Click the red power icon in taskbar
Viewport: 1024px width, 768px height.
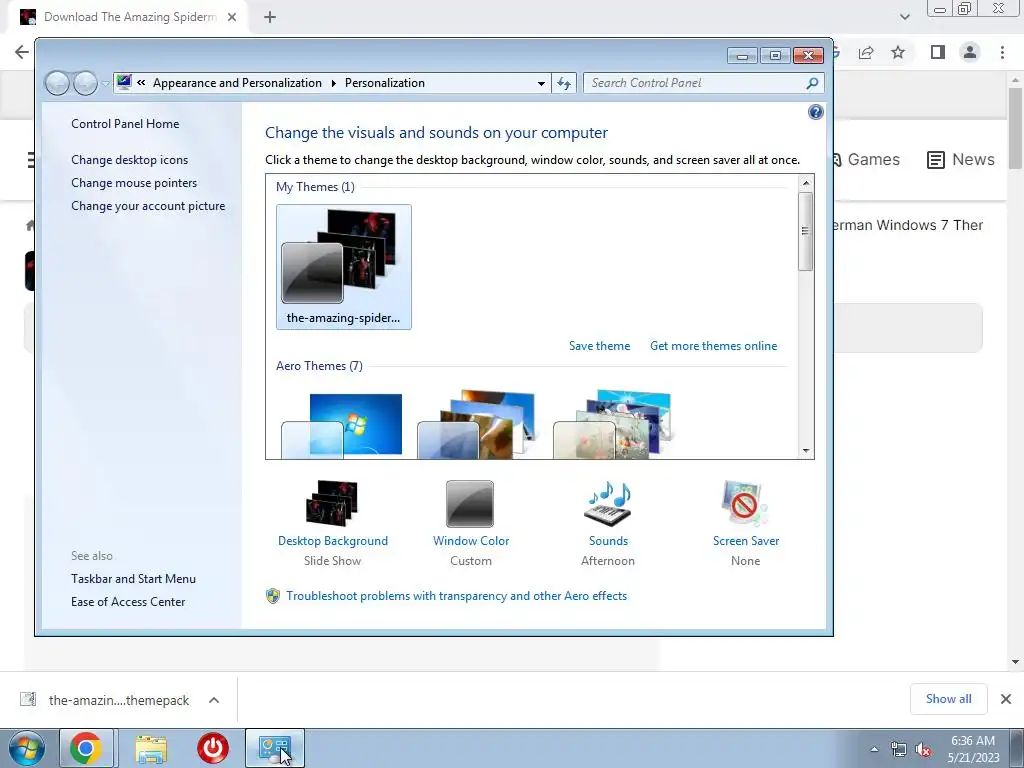(213, 748)
